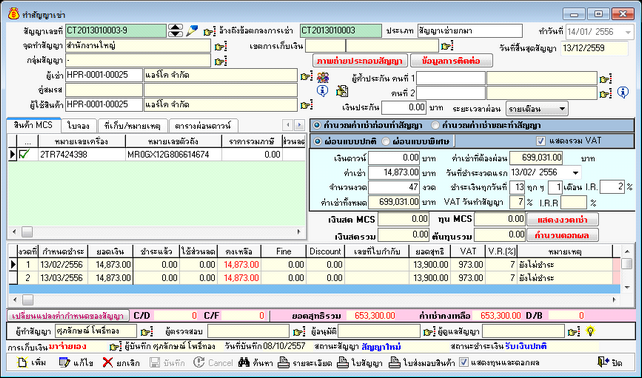Click the exit door ปิด icon

(x=603, y=362)
